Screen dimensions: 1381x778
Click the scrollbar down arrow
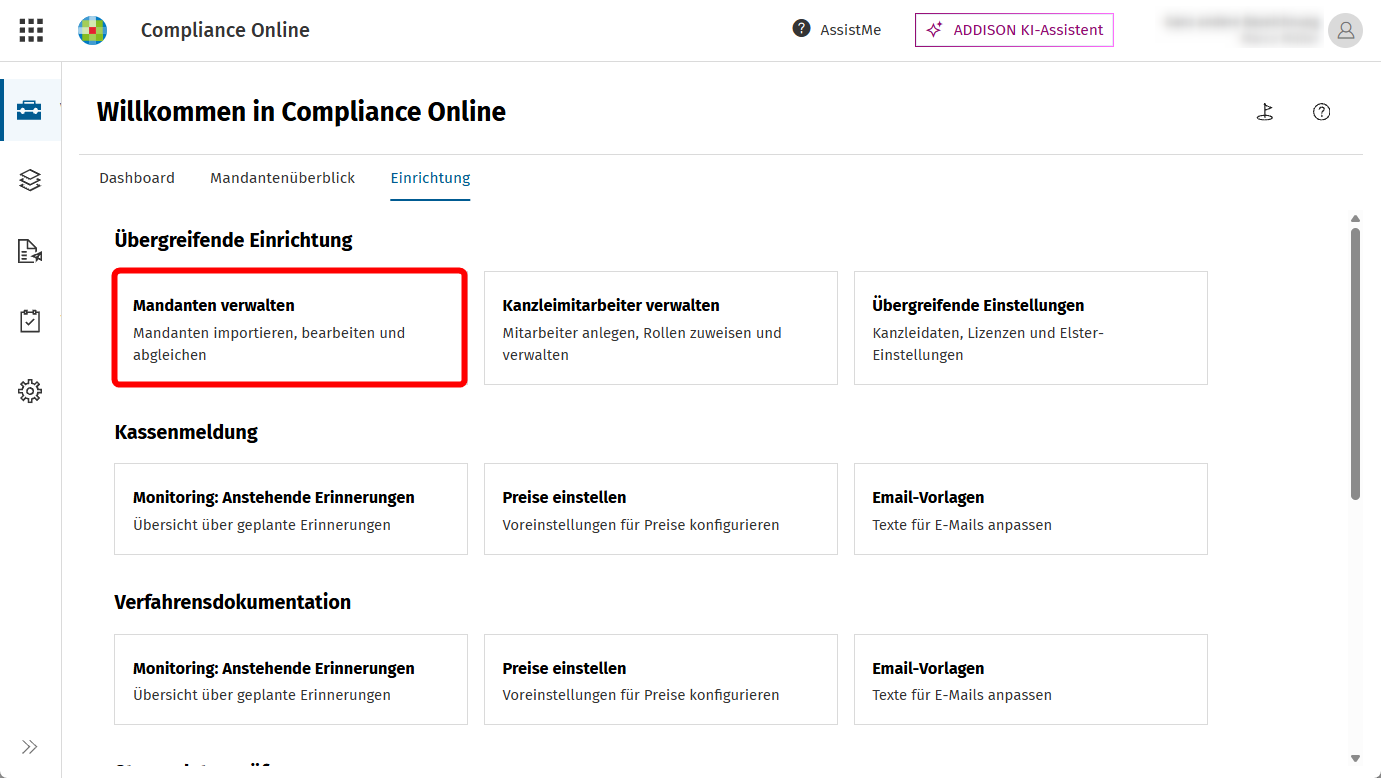[1355, 759]
